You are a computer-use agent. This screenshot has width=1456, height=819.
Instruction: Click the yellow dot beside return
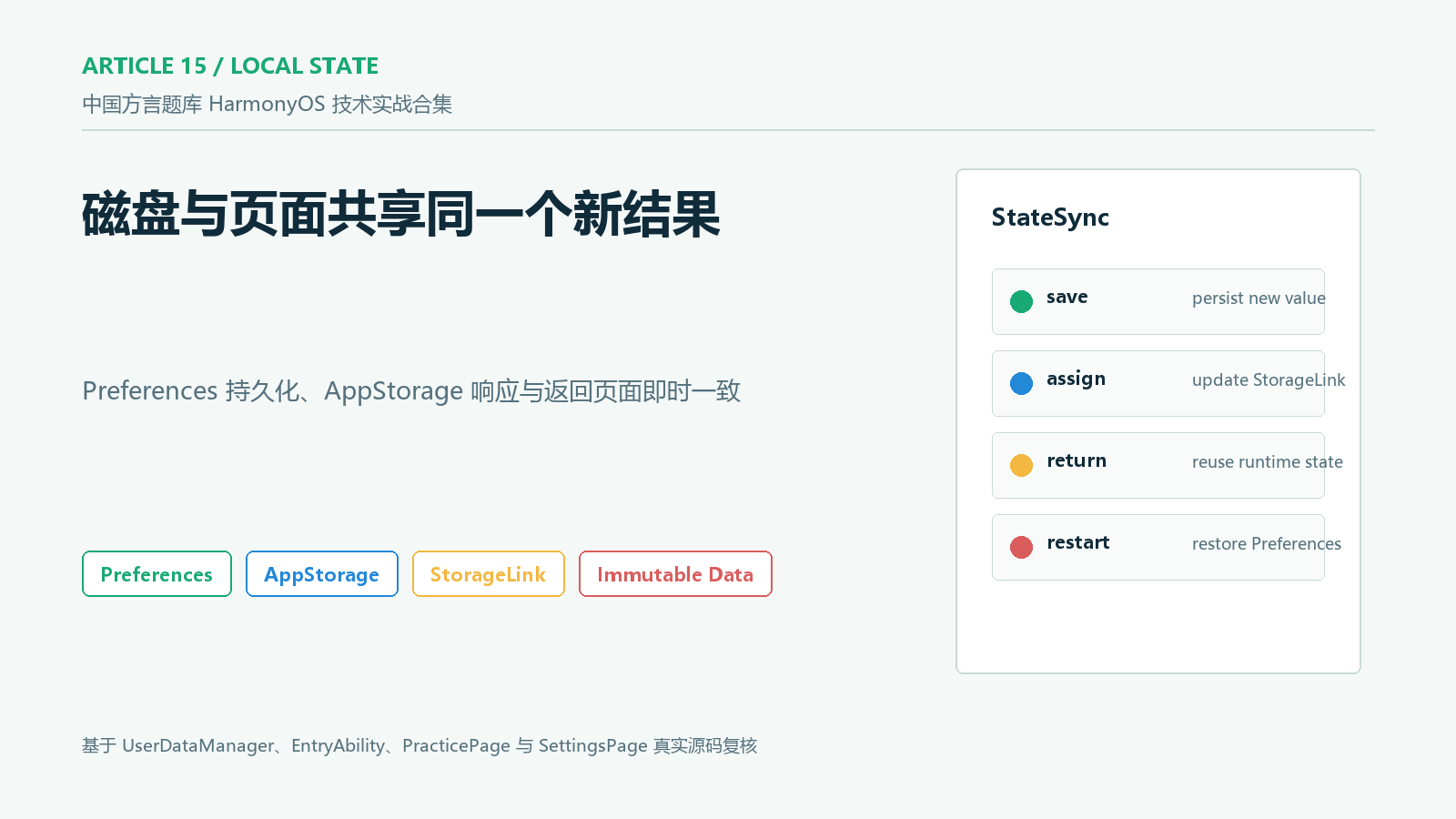click(x=1021, y=465)
